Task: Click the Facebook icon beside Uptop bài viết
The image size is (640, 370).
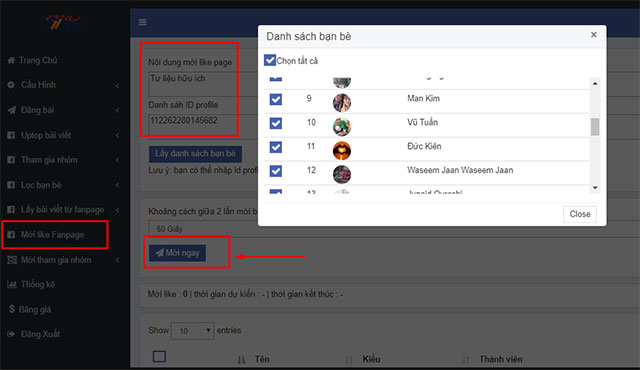Action: click(11, 135)
